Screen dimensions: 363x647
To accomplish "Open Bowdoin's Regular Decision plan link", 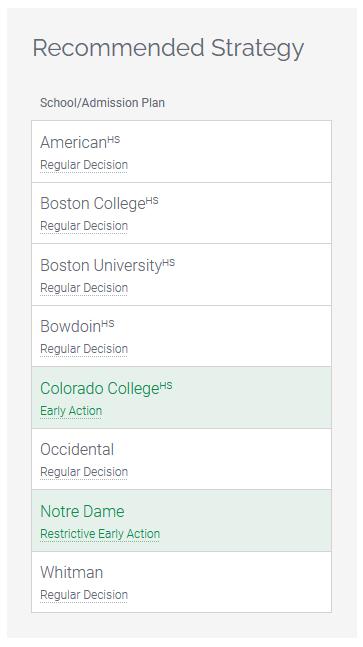I will pyautogui.click(x=84, y=349).
